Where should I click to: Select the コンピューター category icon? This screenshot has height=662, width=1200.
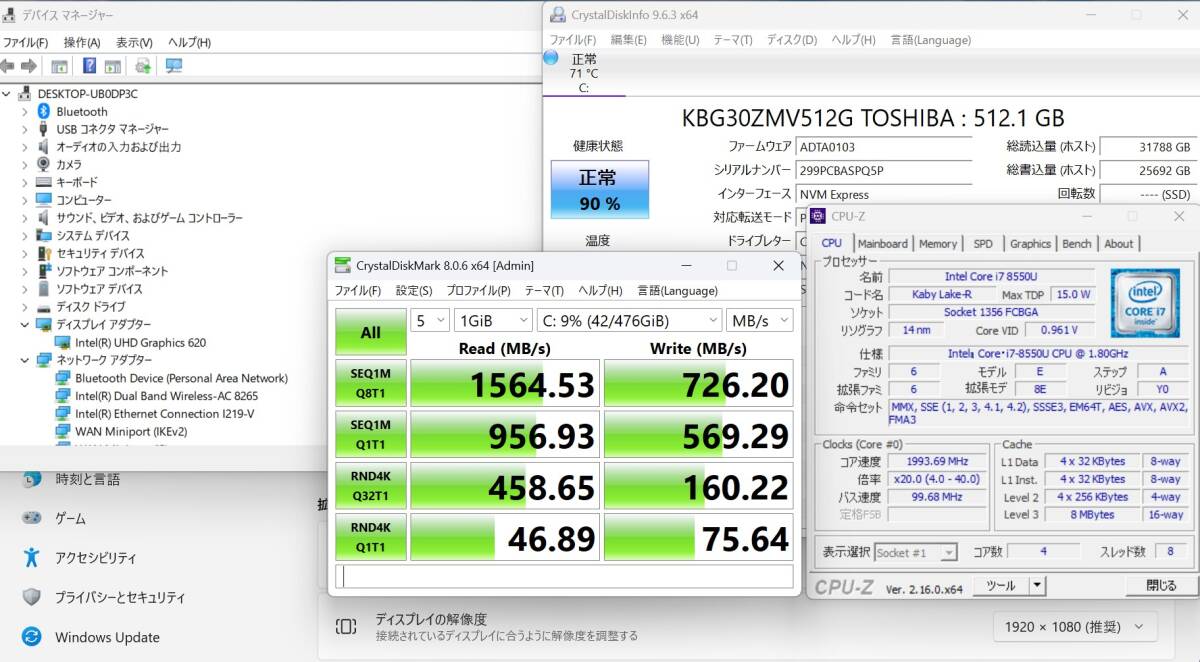(44, 200)
